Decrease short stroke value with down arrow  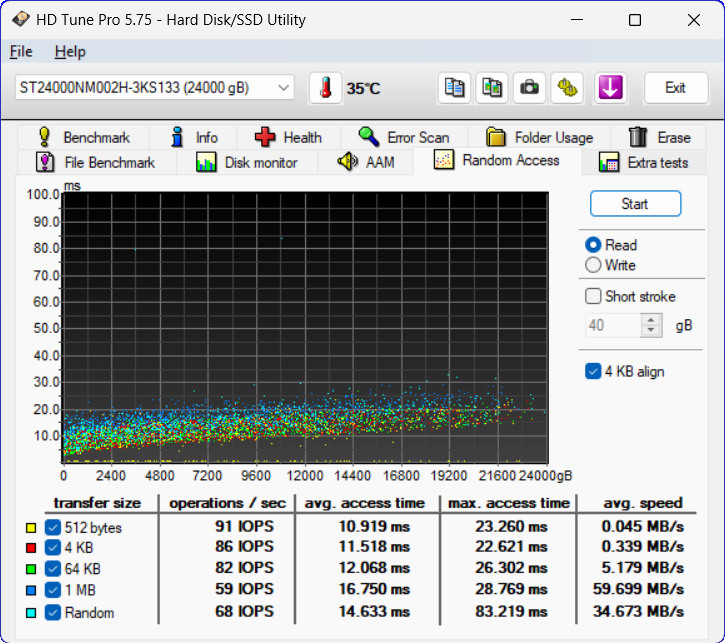click(x=651, y=330)
